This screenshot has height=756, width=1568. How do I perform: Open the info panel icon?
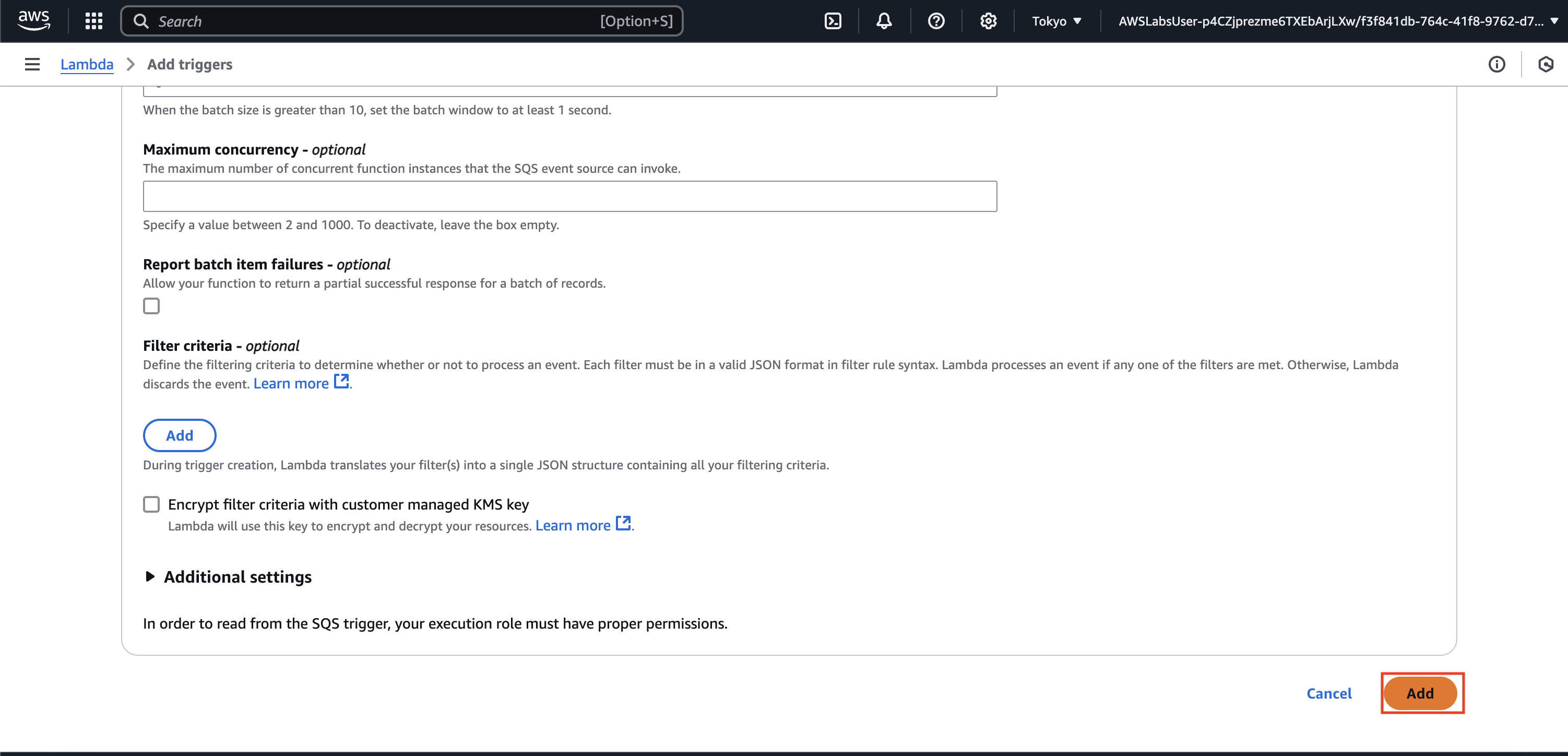click(1496, 64)
